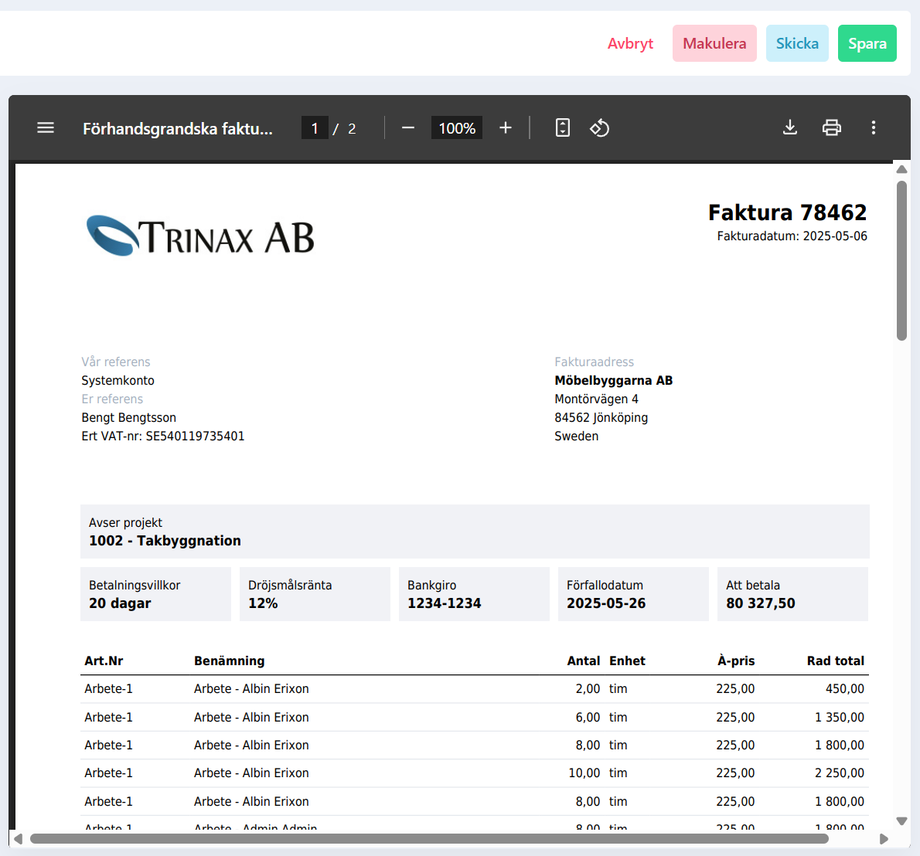This screenshot has height=856, width=920.
Task: Click the scroll right arrow
Action: coord(884,838)
